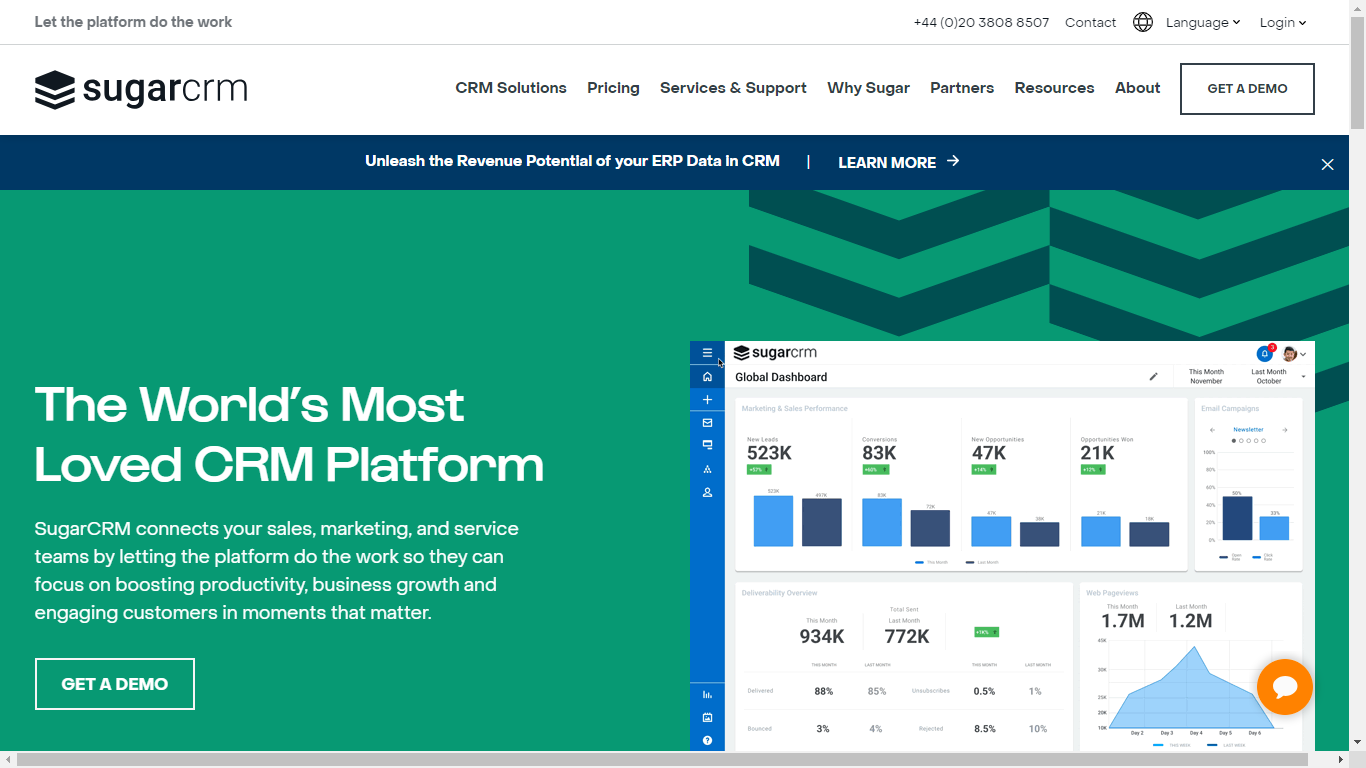This screenshot has width=1366, height=768.
Task: Open Partners menu
Action: [962, 88]
